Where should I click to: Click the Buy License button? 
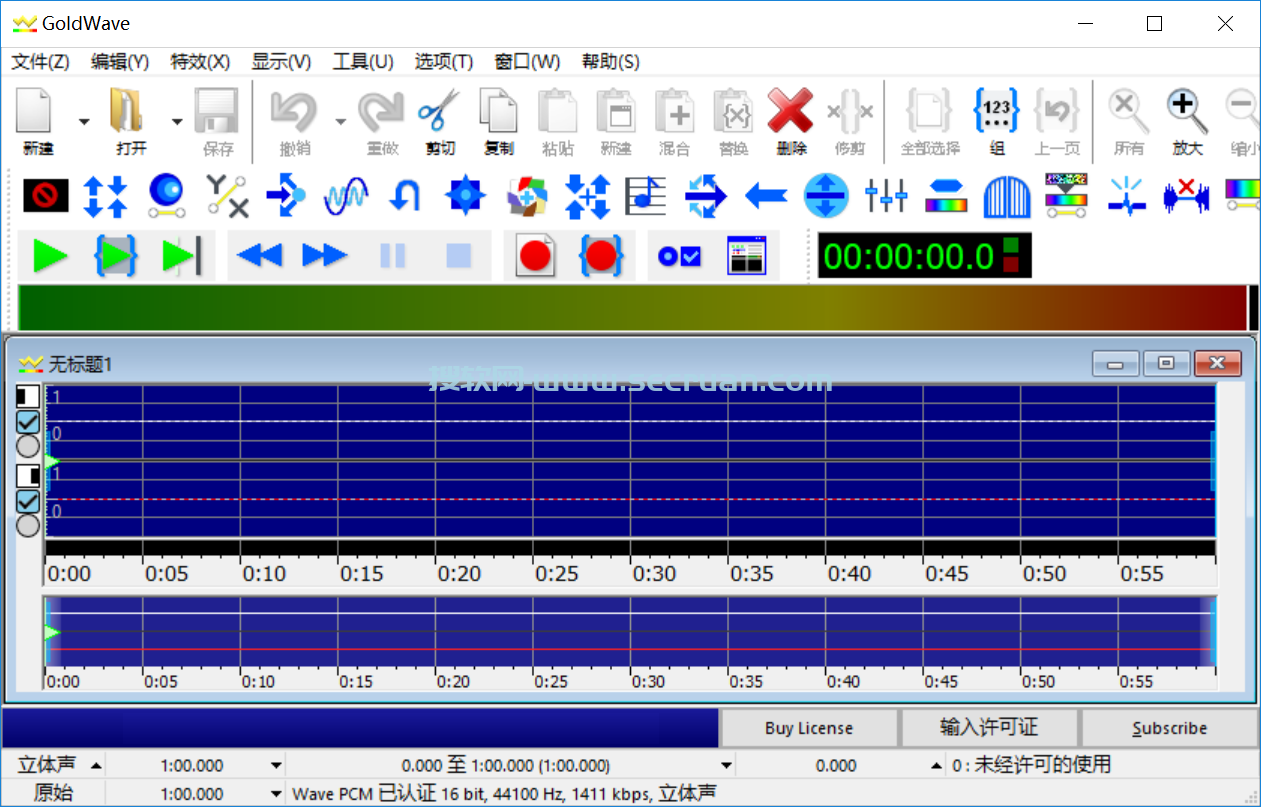[809, 728]
